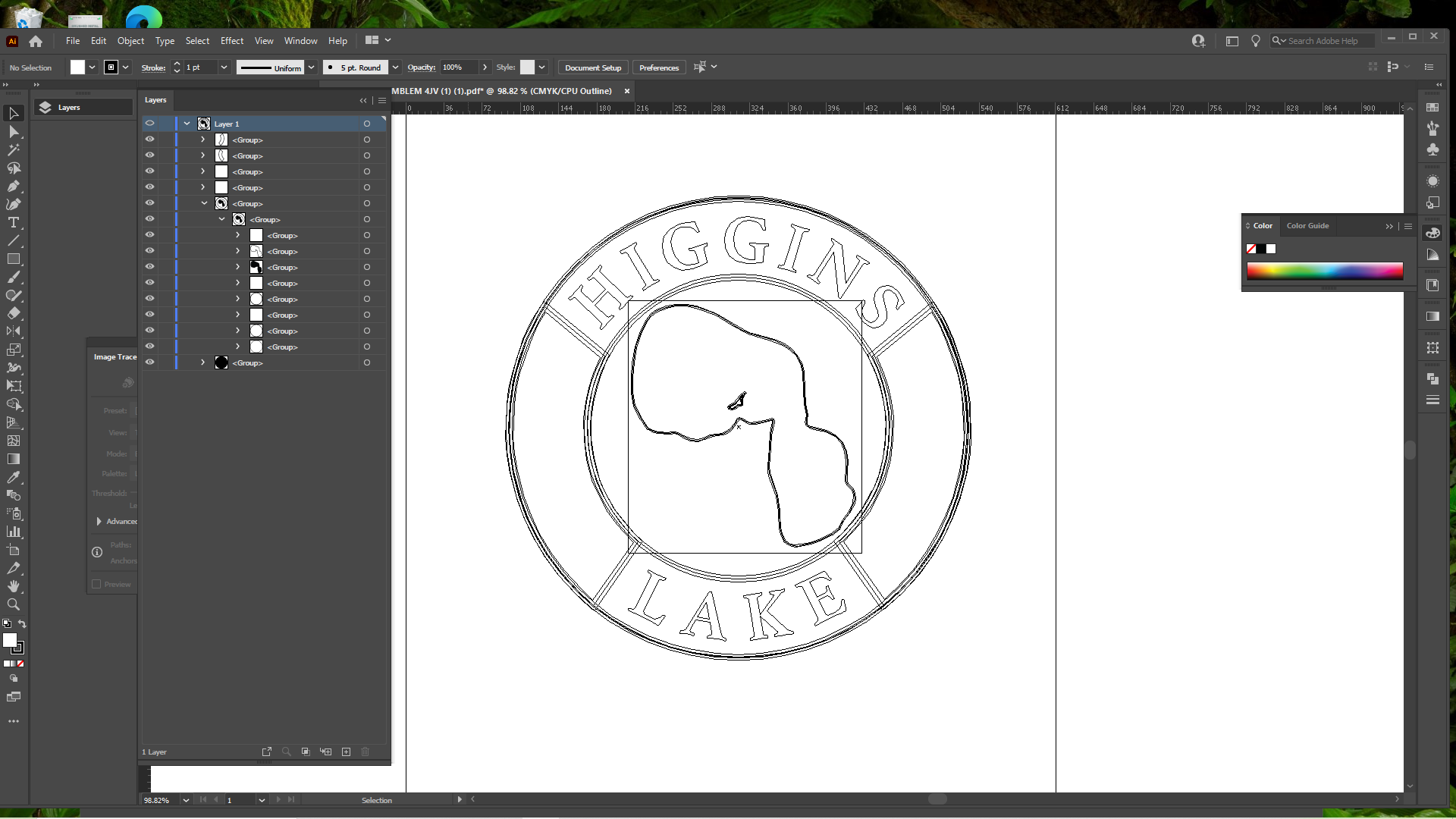Image resolution: width=1456 pixels, height=819 pixels.
Task: Click Delete Selection trash icon in Layers
Action: tap(365, 752)
